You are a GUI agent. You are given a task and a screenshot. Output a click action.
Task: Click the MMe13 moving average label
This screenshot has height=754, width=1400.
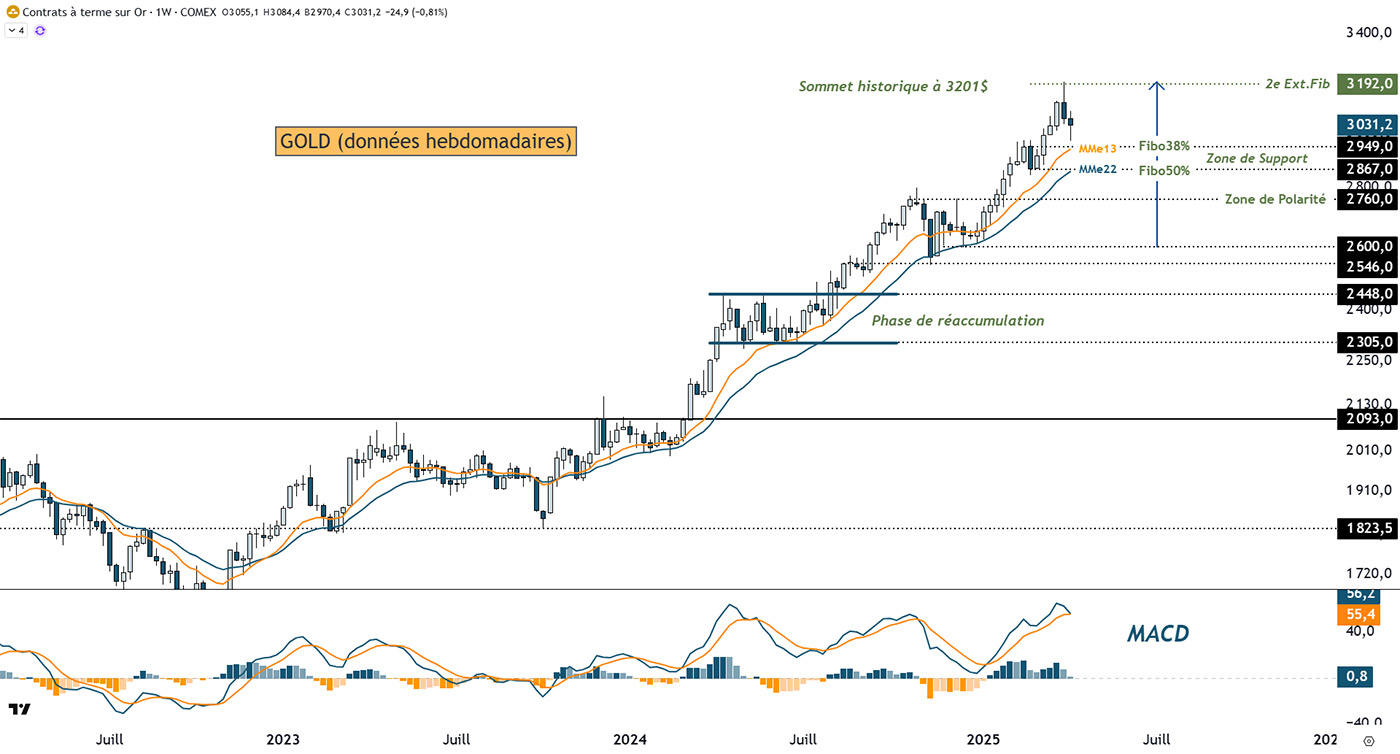pos(1097,148)
